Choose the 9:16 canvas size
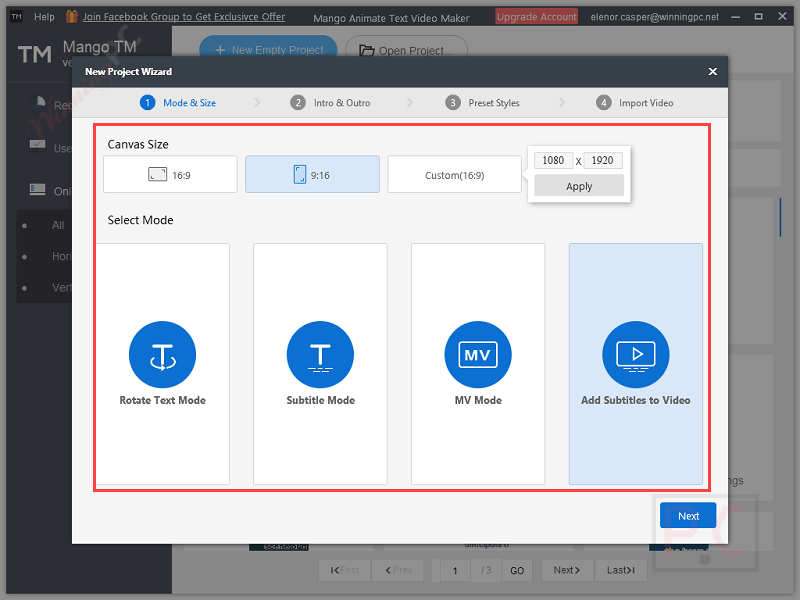Image resolution: width=800 pixels, height=600 pixels. (x=312, y=174)
